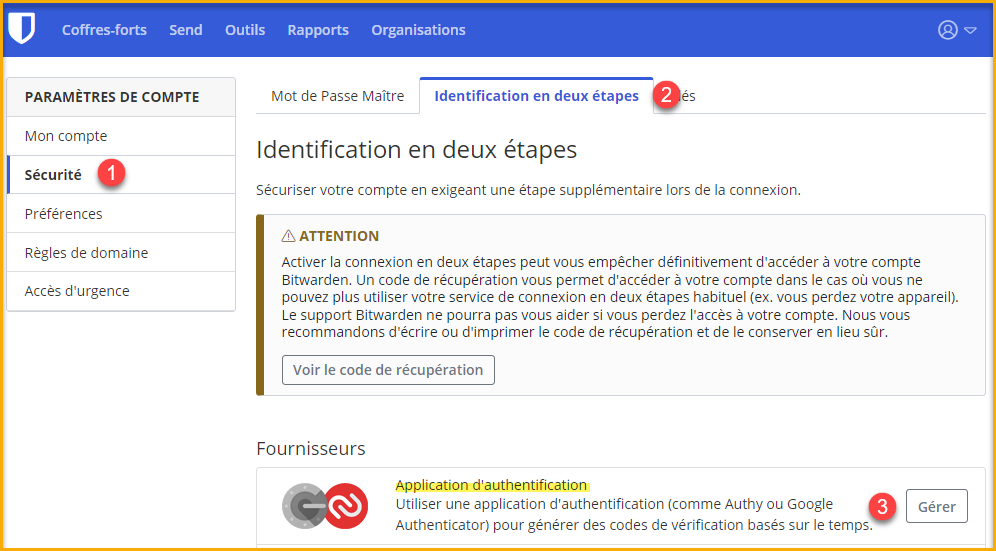Expand the dropdown arrow beside the profile icon

tap(970, 31)
